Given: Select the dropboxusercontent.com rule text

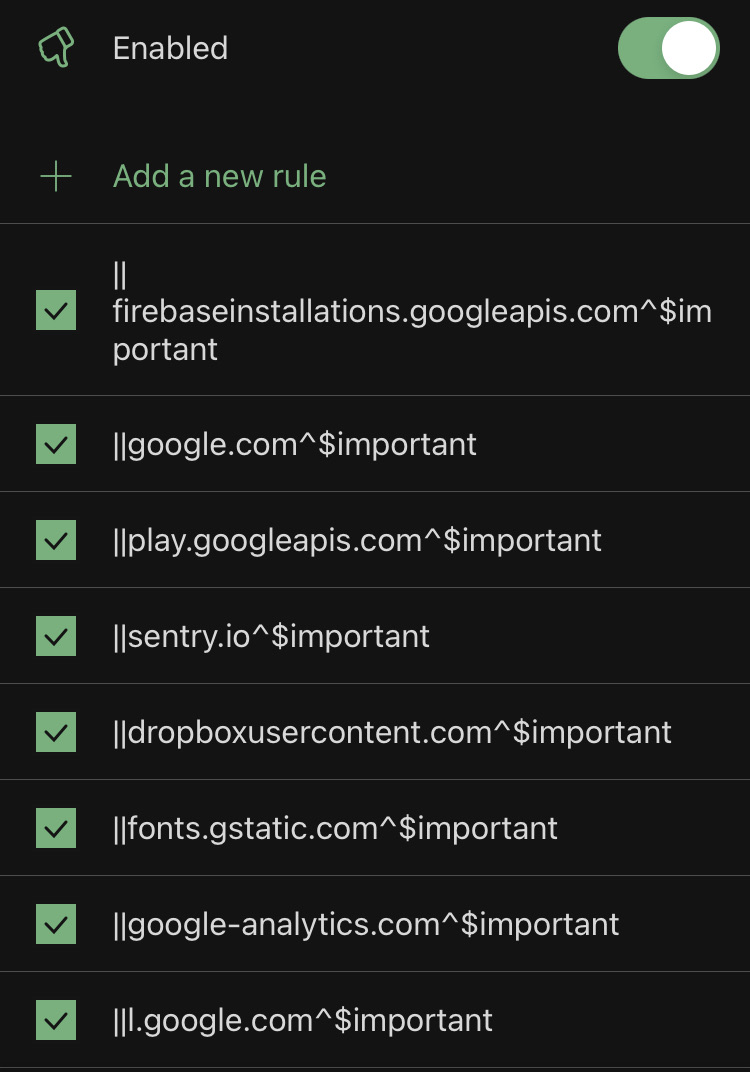Looking at the screenshot, I should coord(392,732).
